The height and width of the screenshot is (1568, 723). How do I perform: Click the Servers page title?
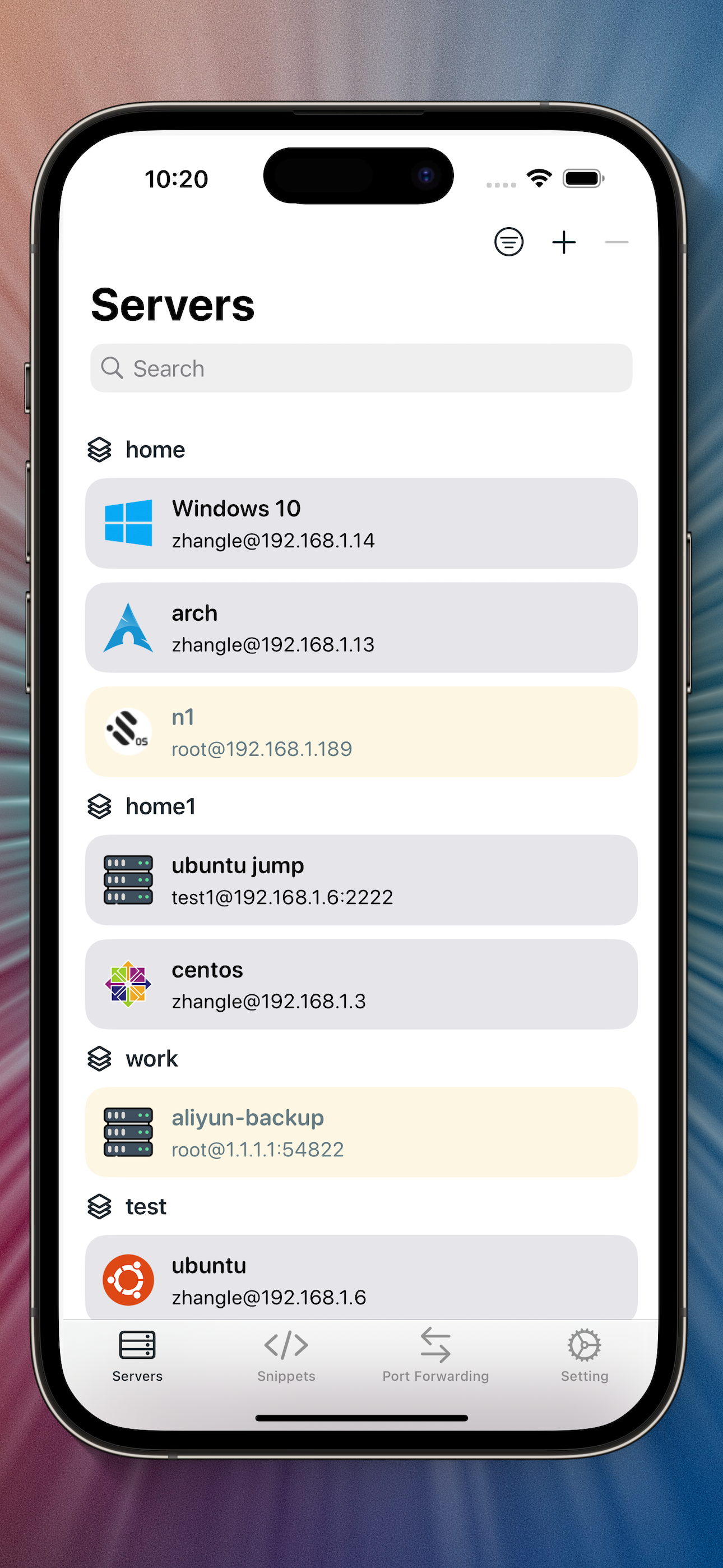click(x=173, y=305)
